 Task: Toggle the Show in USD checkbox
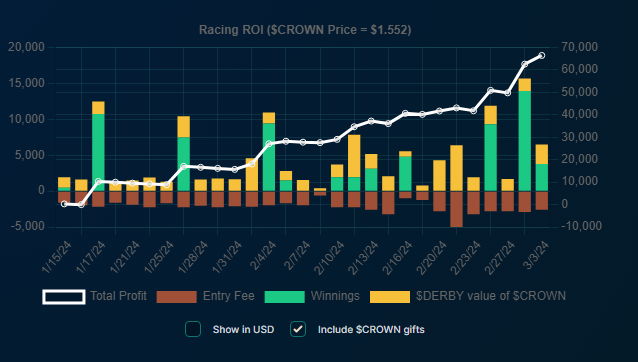point(193,329)
